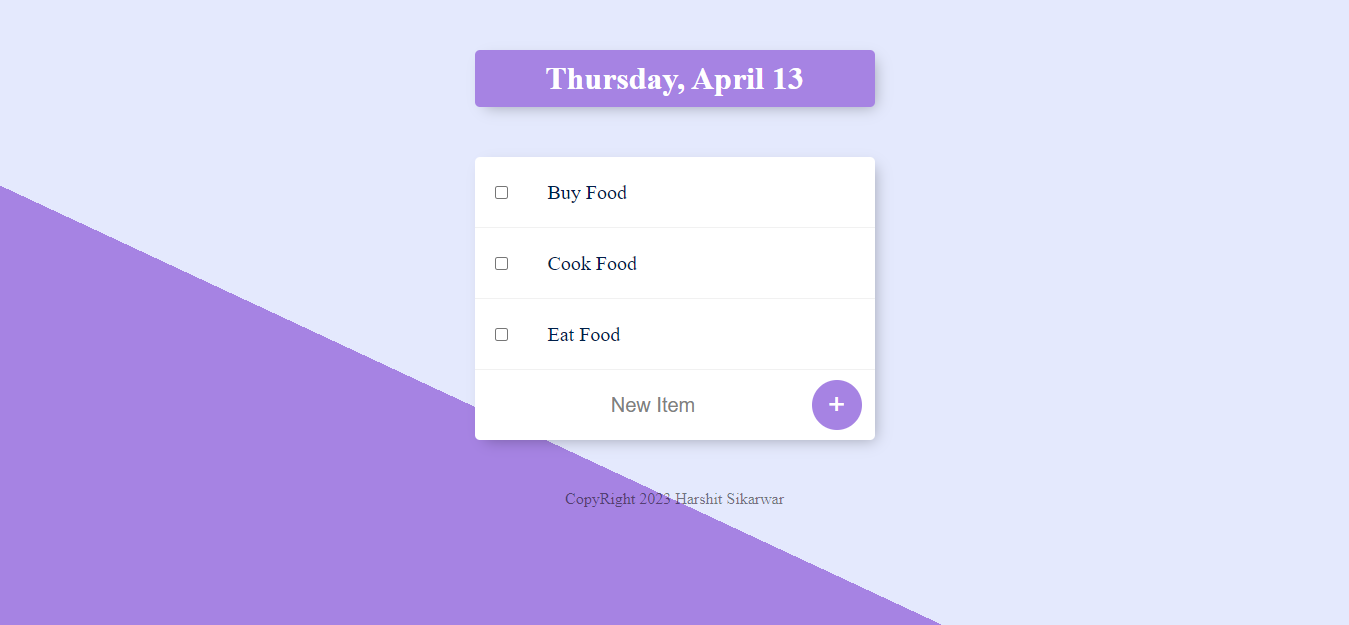
Task: Select the Cook Food task text
Action: pos(591,263)
